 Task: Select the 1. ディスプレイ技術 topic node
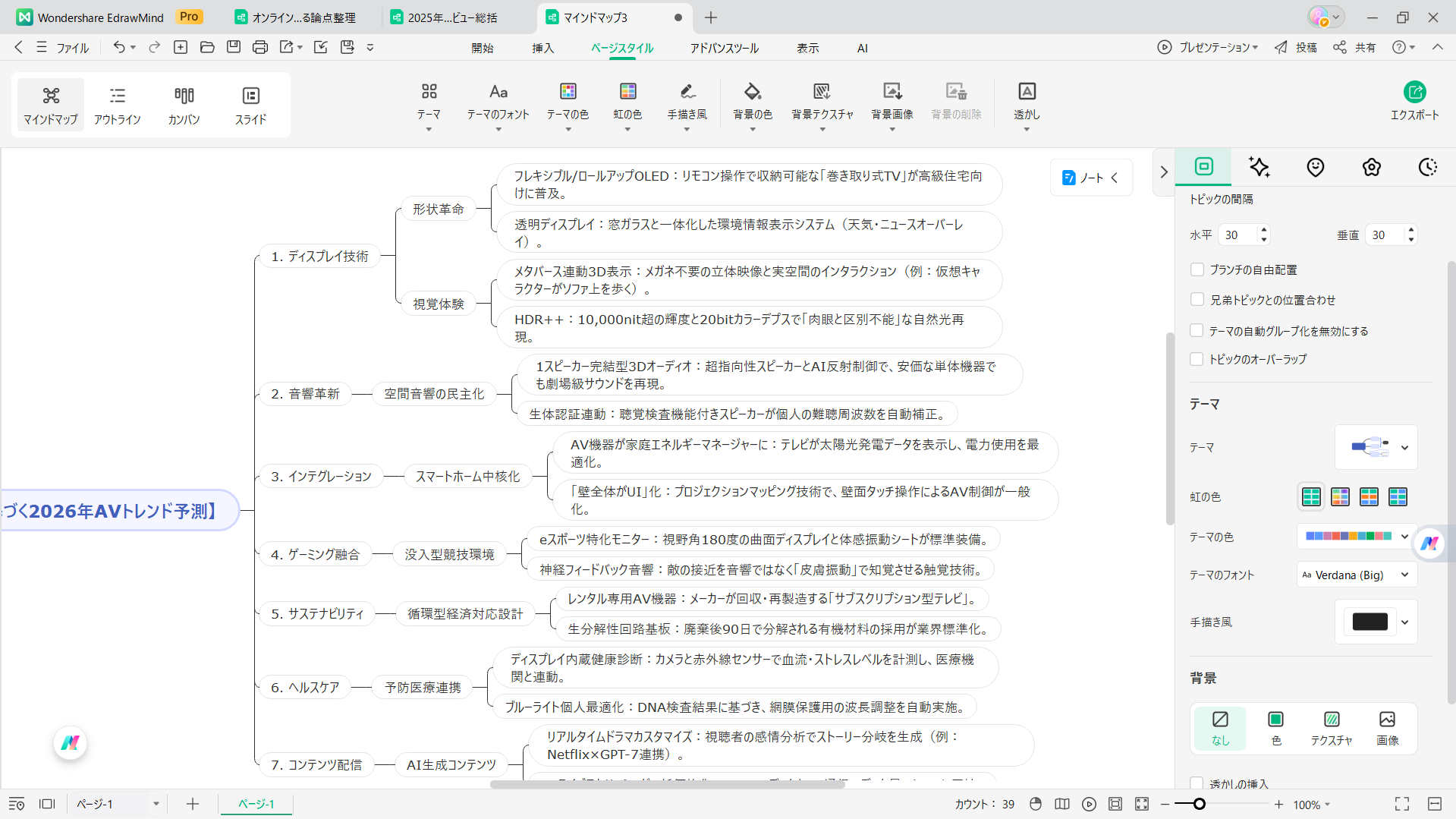pyautogui.click(x=319, y=257)
